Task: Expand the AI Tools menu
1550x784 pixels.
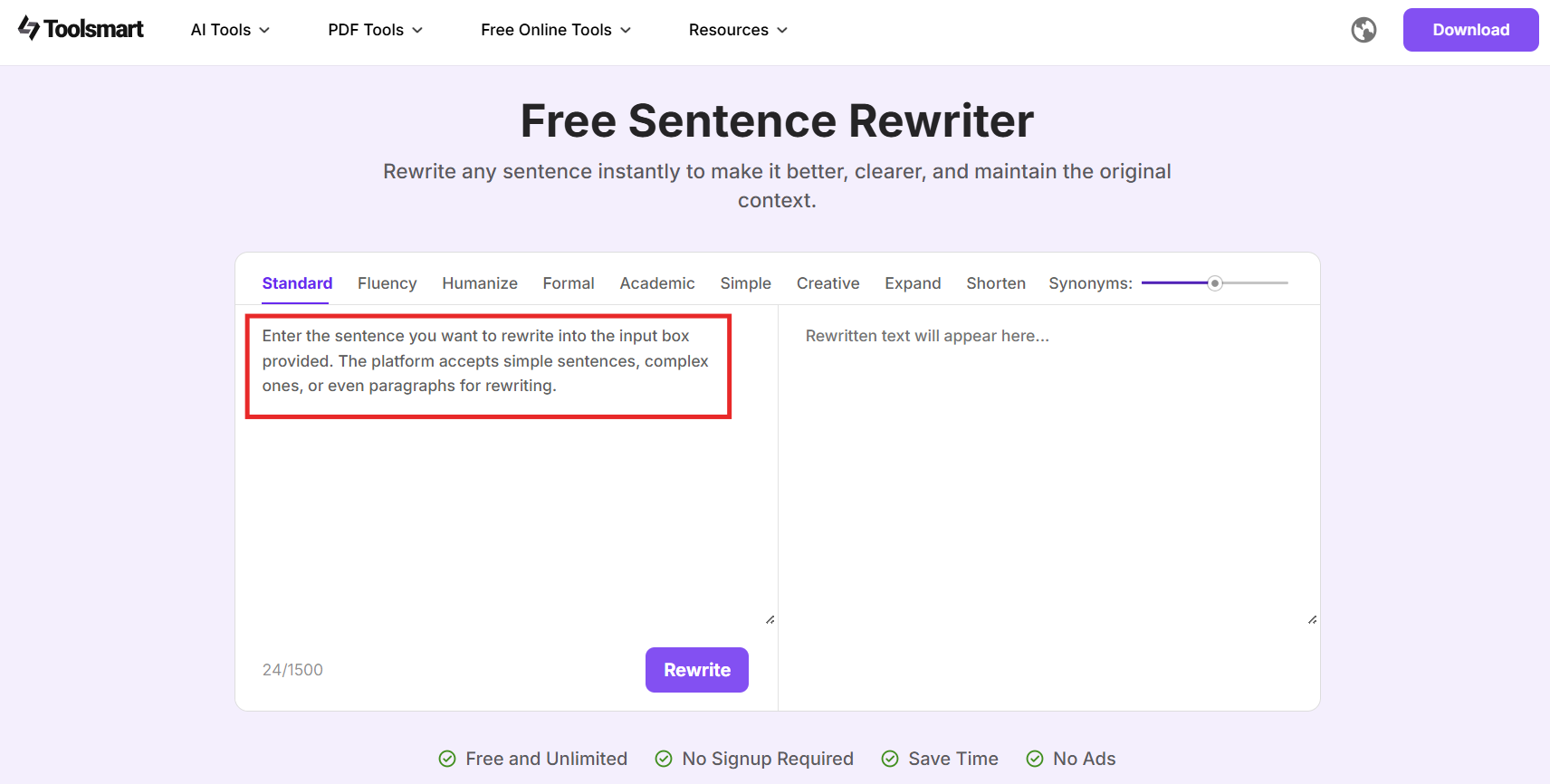Action: point(230,30)
